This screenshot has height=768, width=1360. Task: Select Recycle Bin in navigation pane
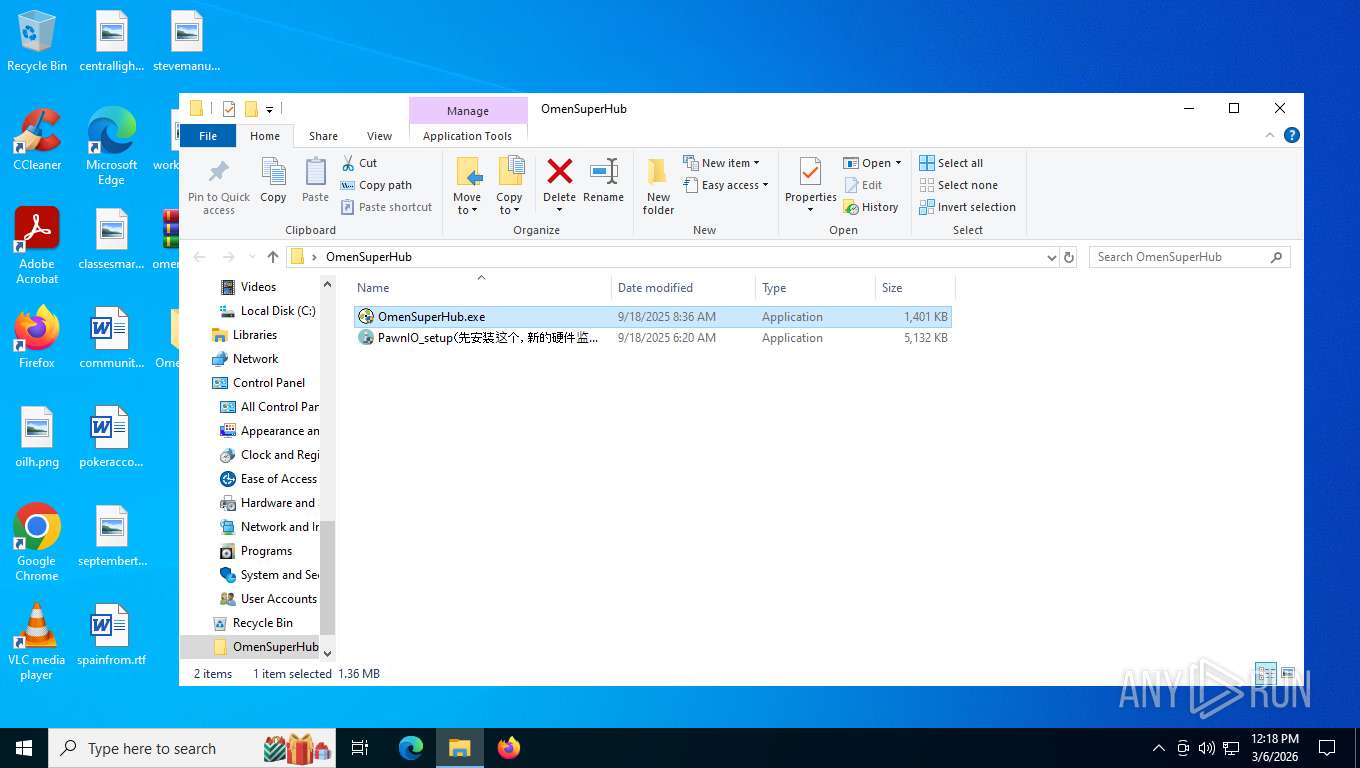(253, 623)
